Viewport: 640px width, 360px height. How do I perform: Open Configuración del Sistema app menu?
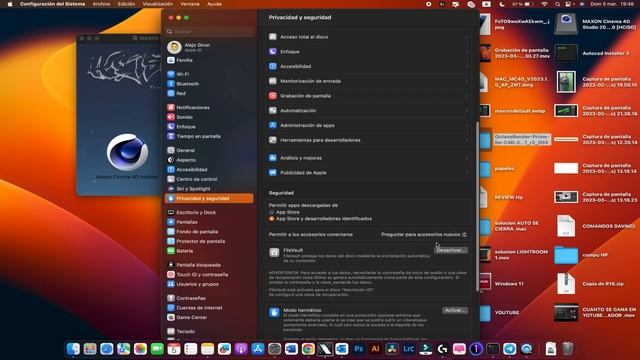click(53, 4)
